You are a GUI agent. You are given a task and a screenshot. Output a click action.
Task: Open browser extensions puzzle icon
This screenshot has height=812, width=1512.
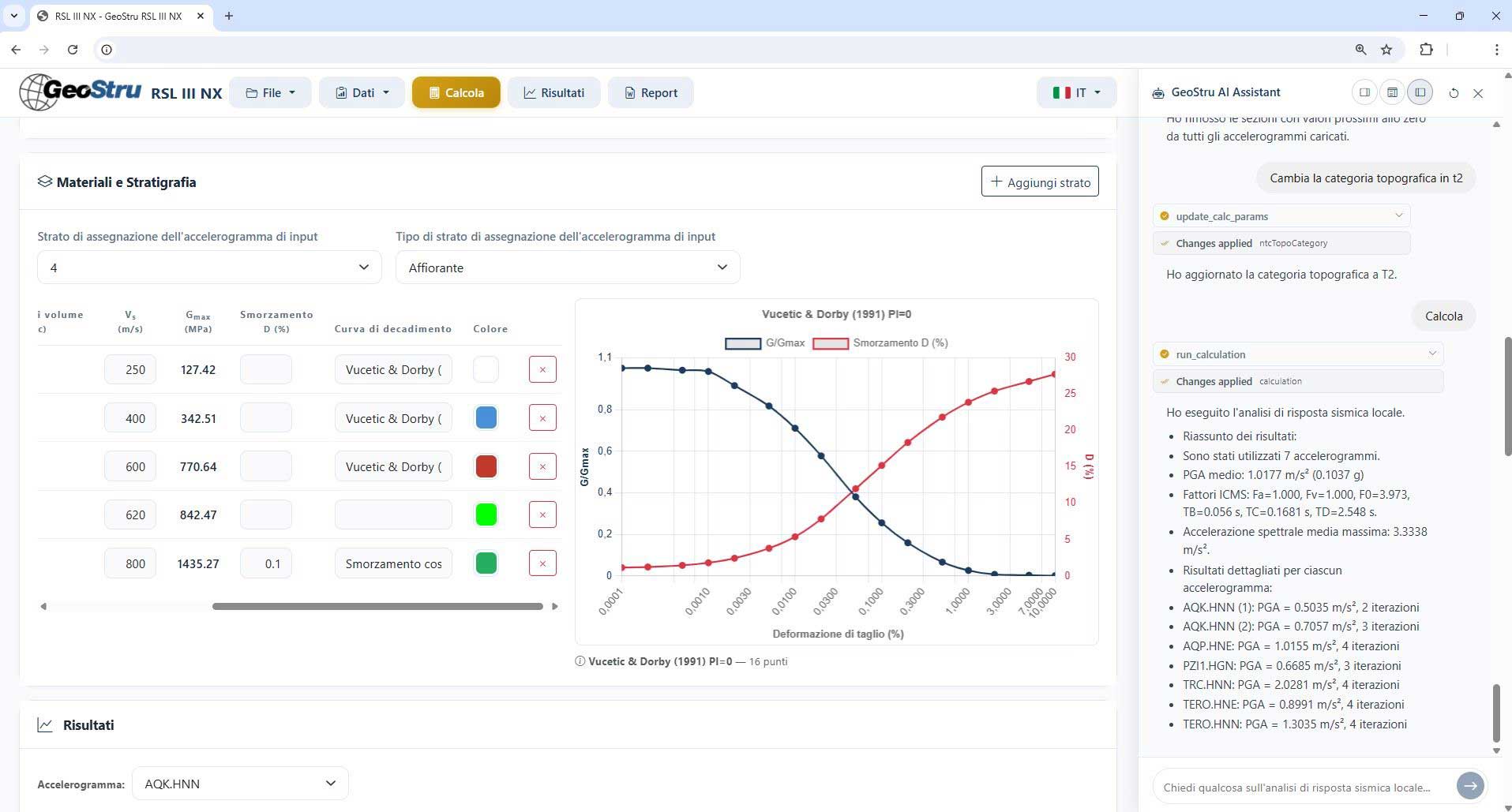(1426, 50)
